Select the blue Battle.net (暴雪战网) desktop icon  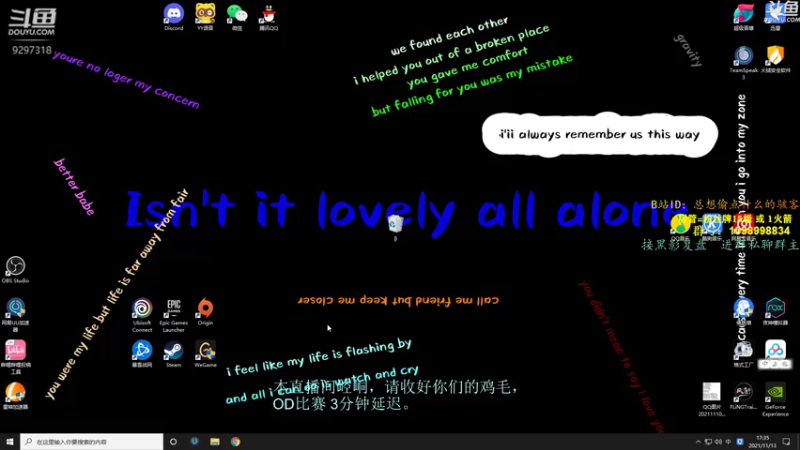[142, 354]
